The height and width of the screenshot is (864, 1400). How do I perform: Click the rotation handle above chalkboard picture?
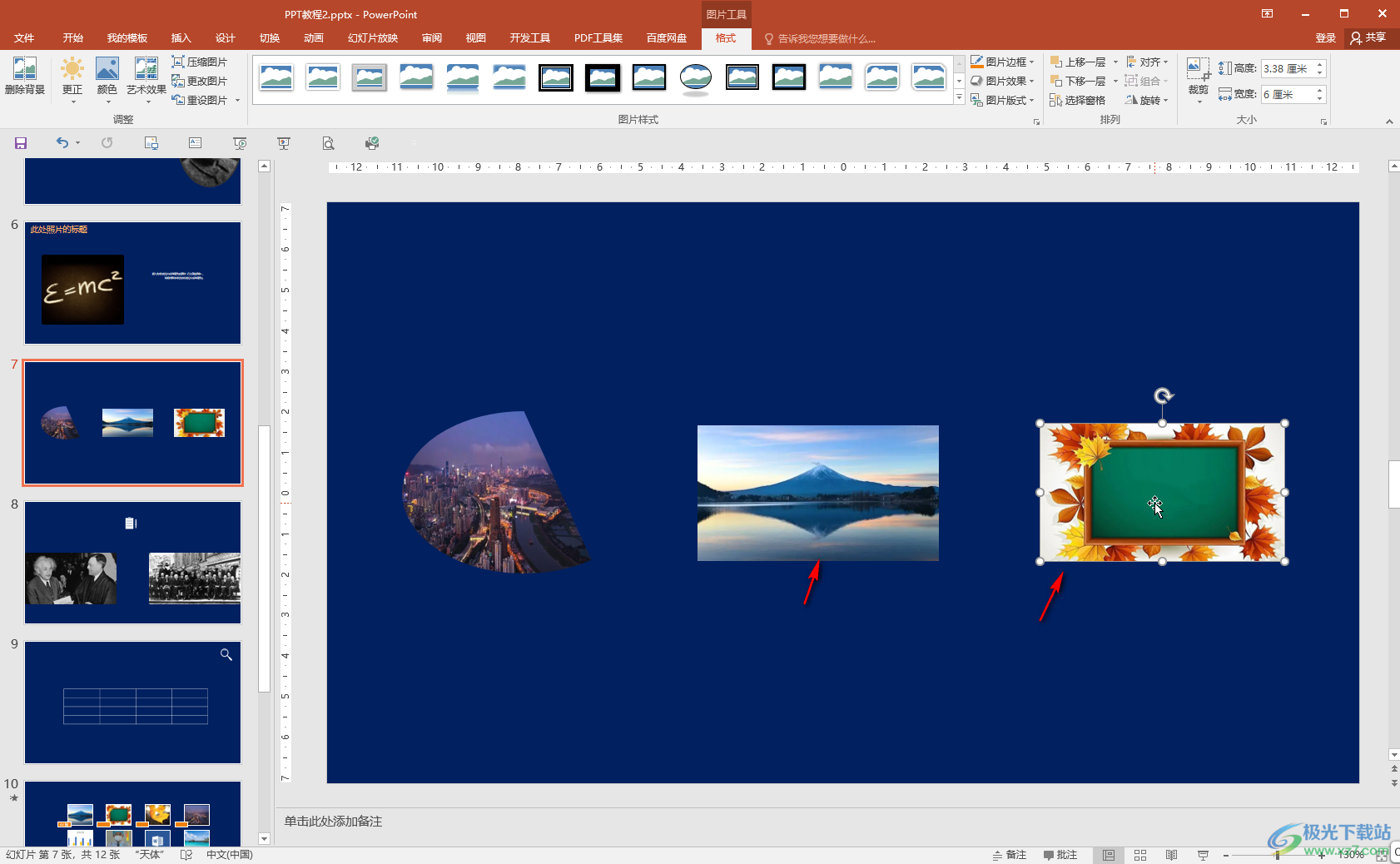pyautogui.click(x=1163, y=396)
